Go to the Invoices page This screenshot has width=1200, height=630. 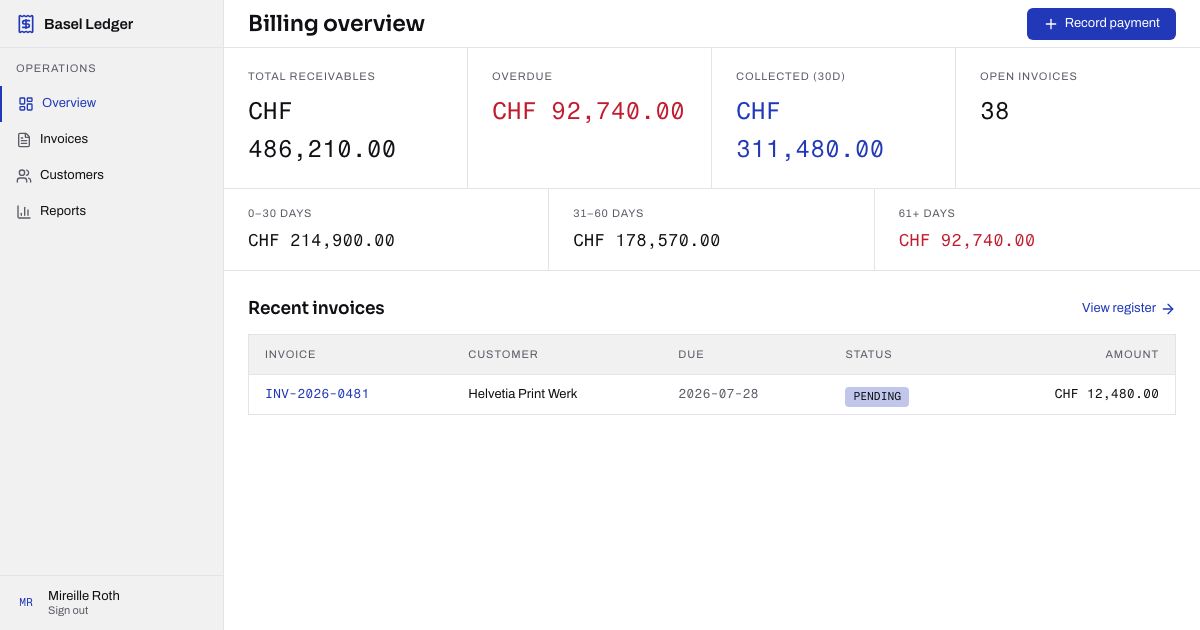112,139
